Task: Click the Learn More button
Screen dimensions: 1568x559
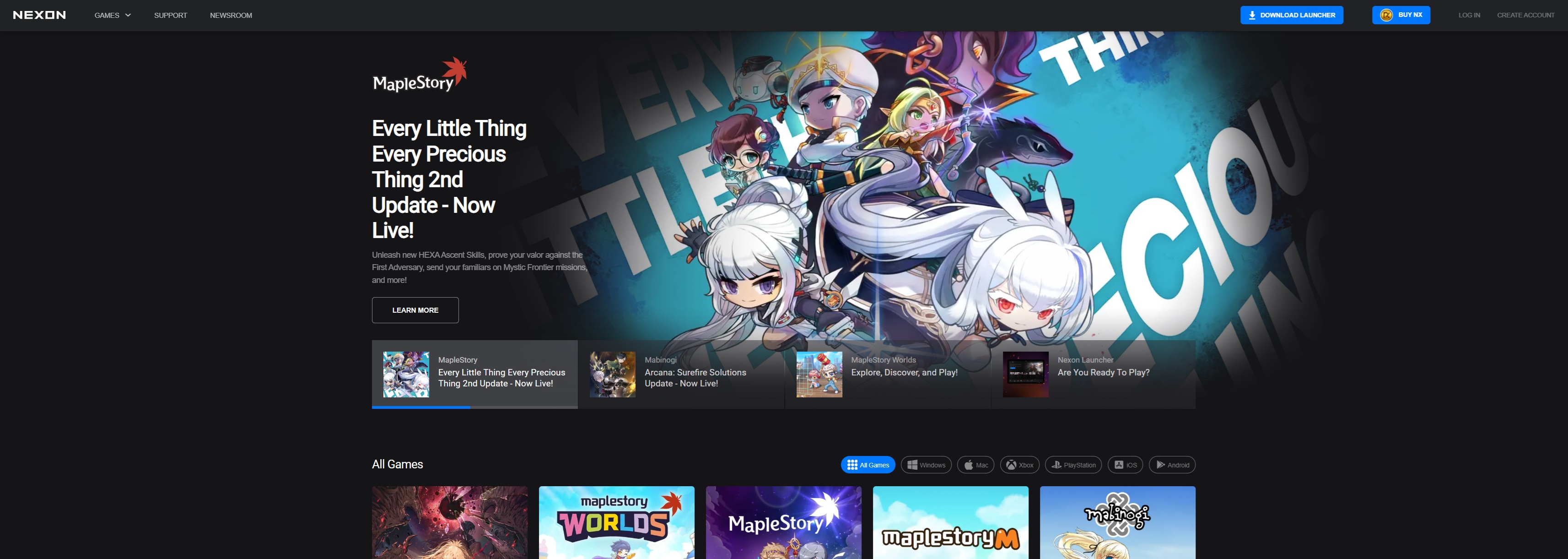Action: coord(415,310)
